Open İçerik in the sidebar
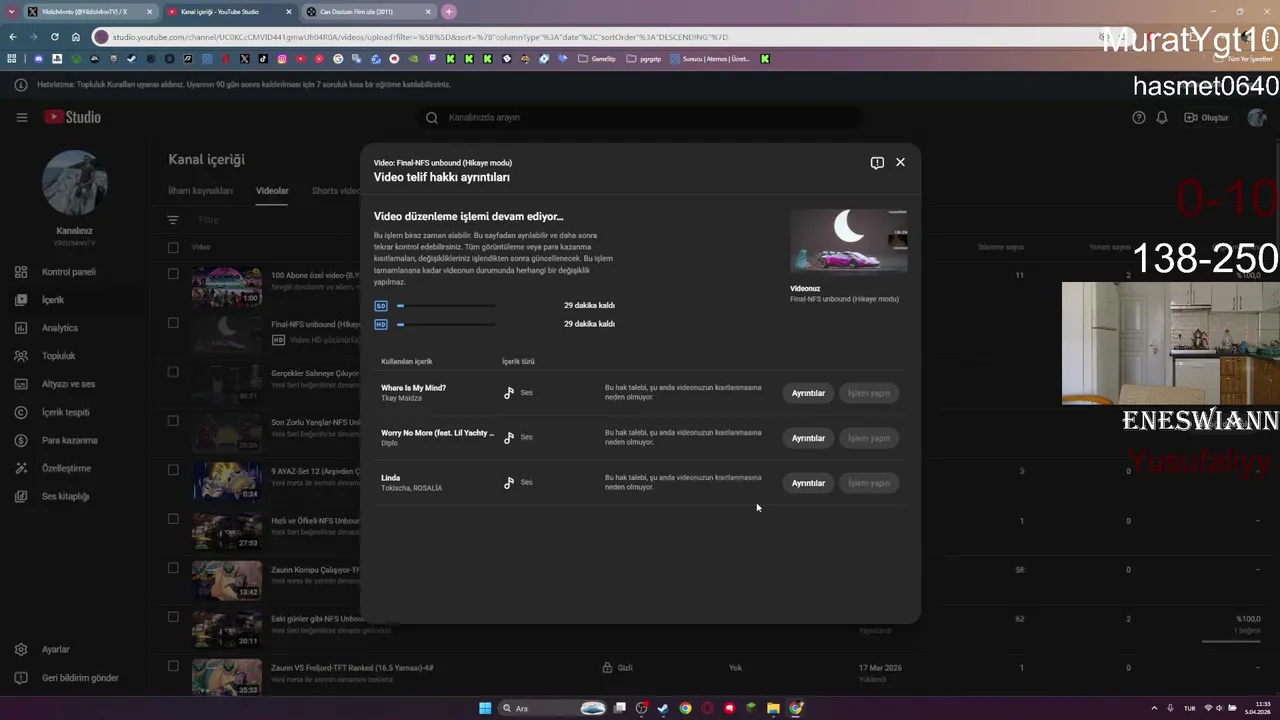1280x720 pixels. coord(52,300)
